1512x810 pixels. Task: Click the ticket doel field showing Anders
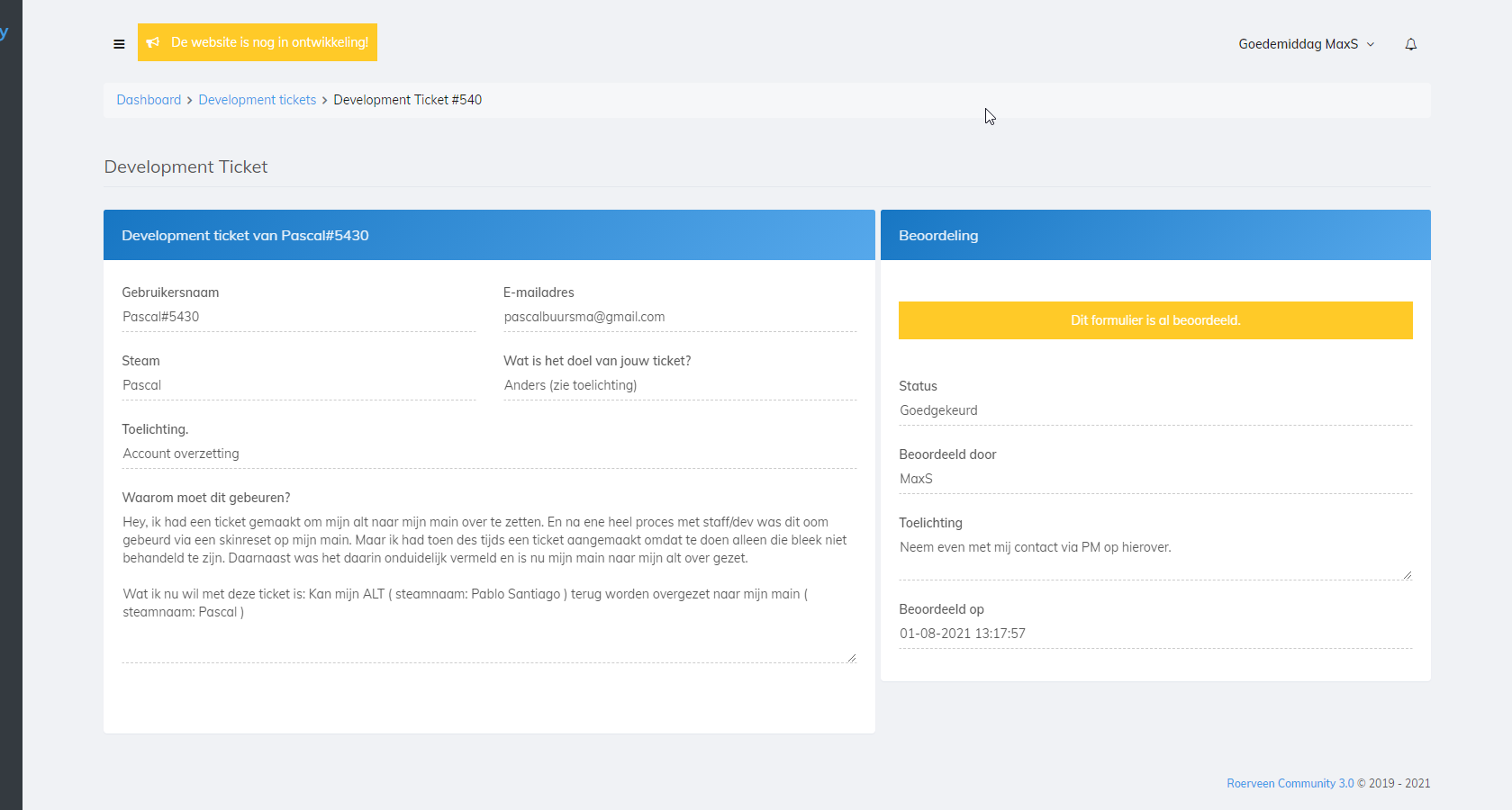click(x=679, y=385)
